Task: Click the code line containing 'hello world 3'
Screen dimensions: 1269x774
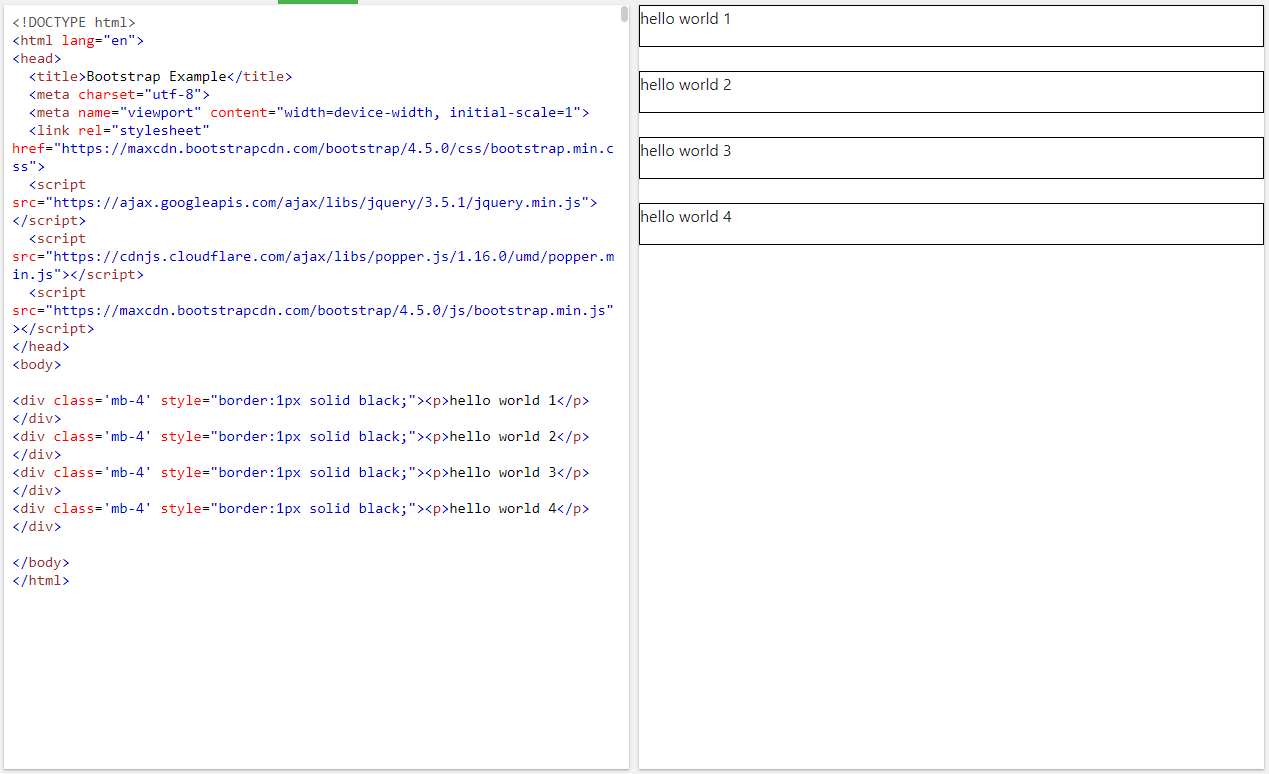Action: tap(301, 472)
